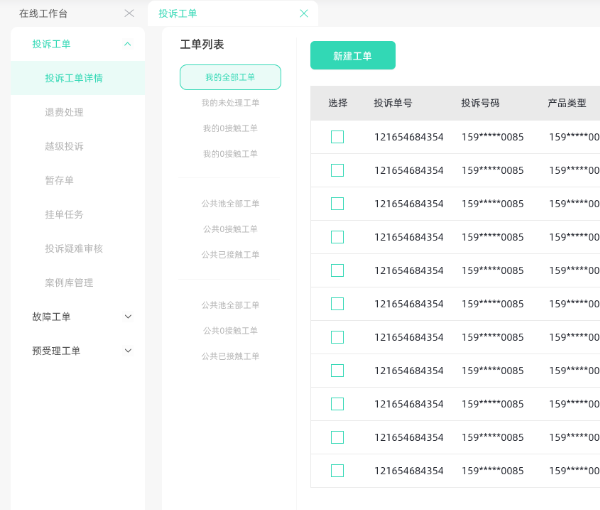
Task: Open 我的未处理工单 list
Action: click(230, 103)
